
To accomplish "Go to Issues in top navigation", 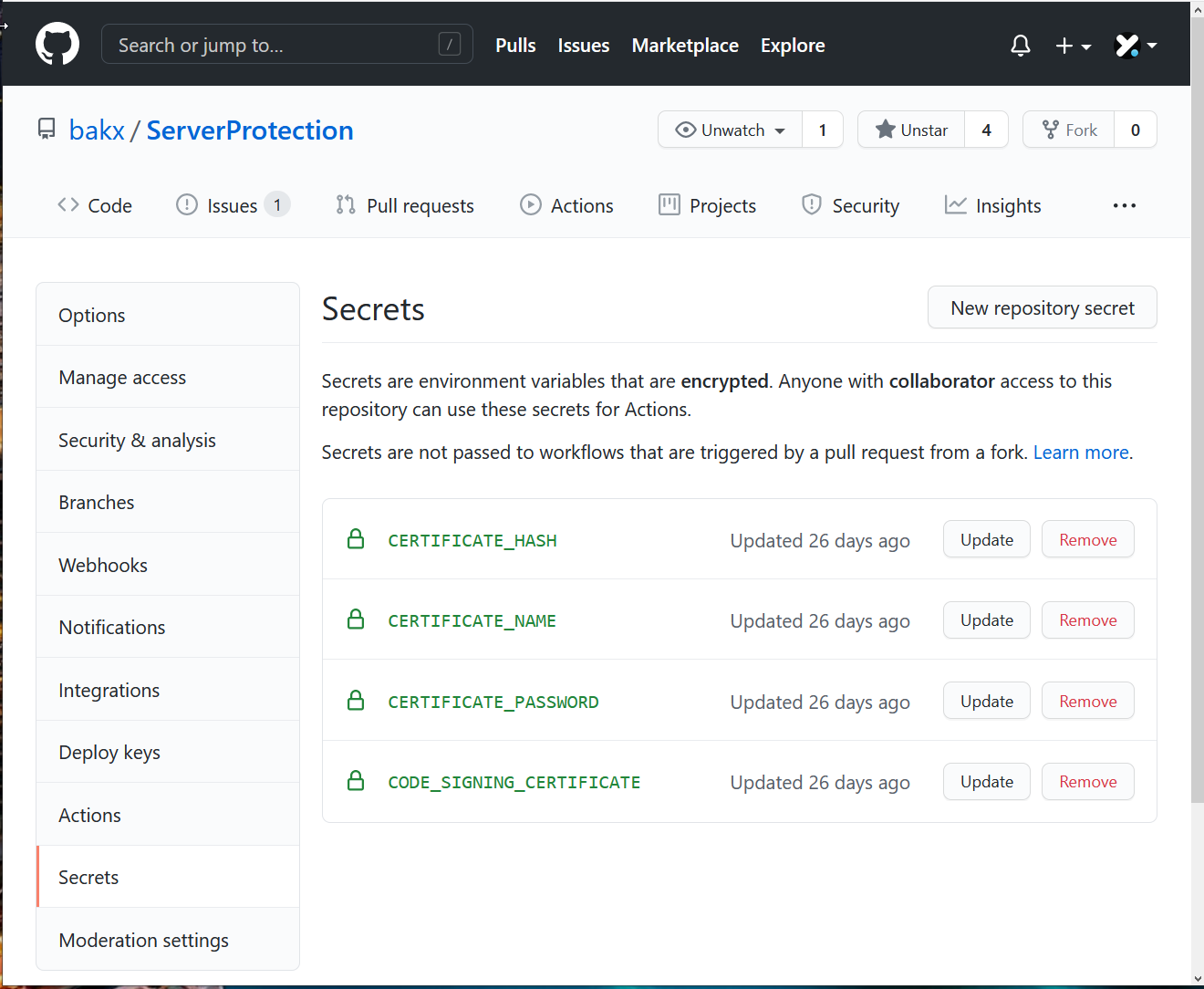I will coord(584,46).
